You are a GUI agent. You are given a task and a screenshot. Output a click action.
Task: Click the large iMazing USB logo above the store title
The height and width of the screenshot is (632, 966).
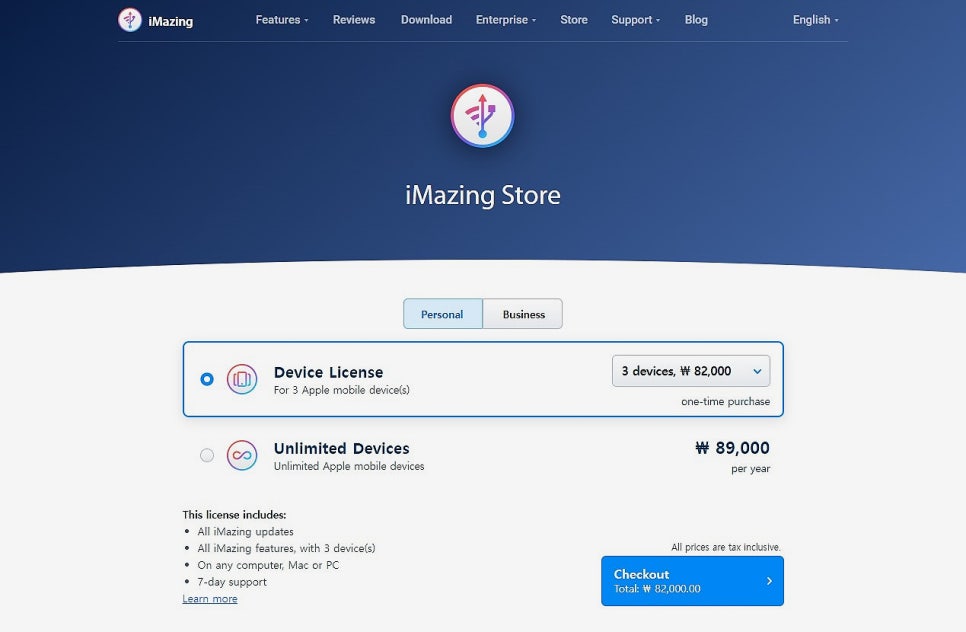click(482, 116)
